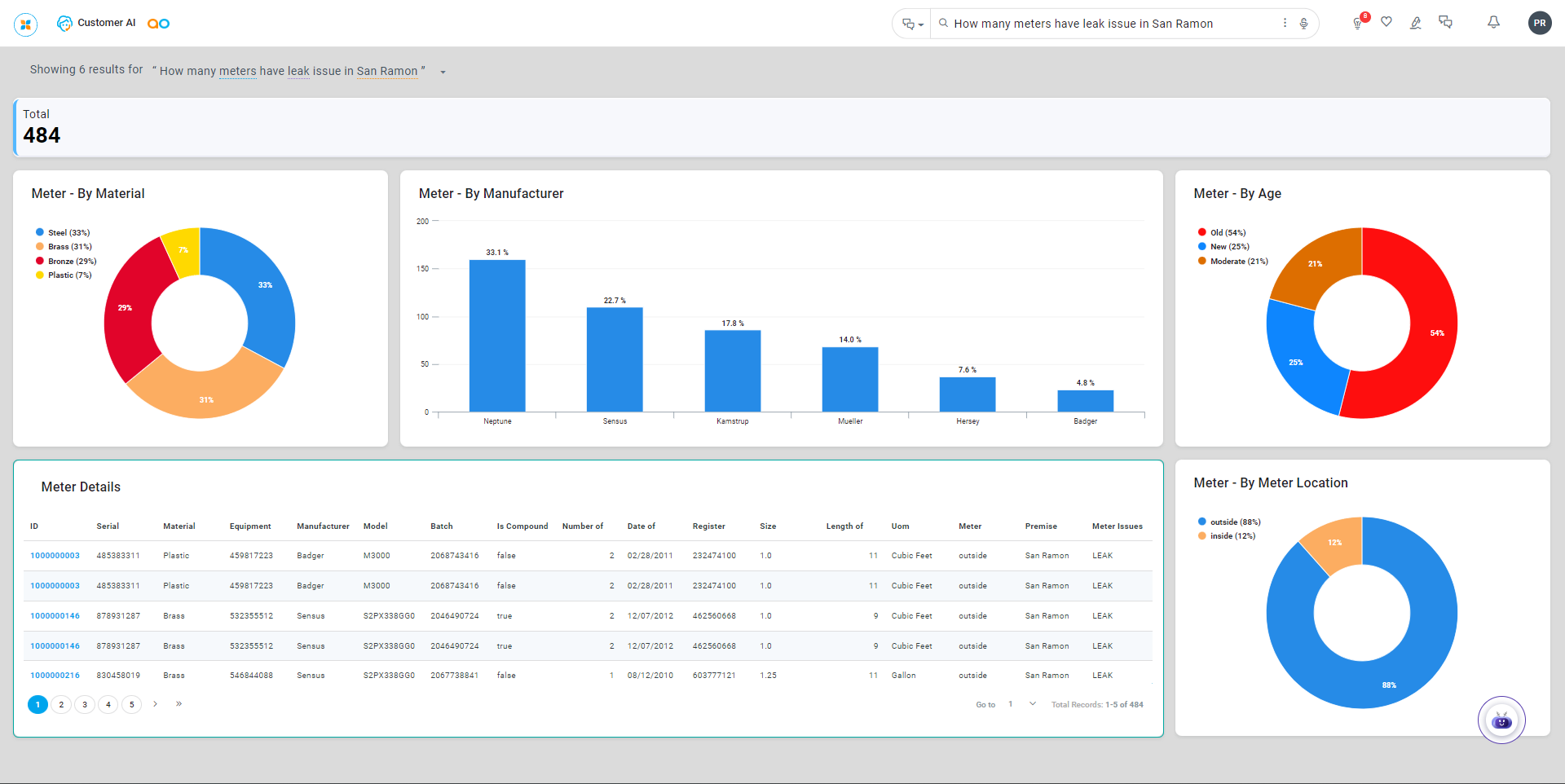Viewport: 1565px width, 784px height.
Task: Click the microphone voice search icon
Action: 1303,24
